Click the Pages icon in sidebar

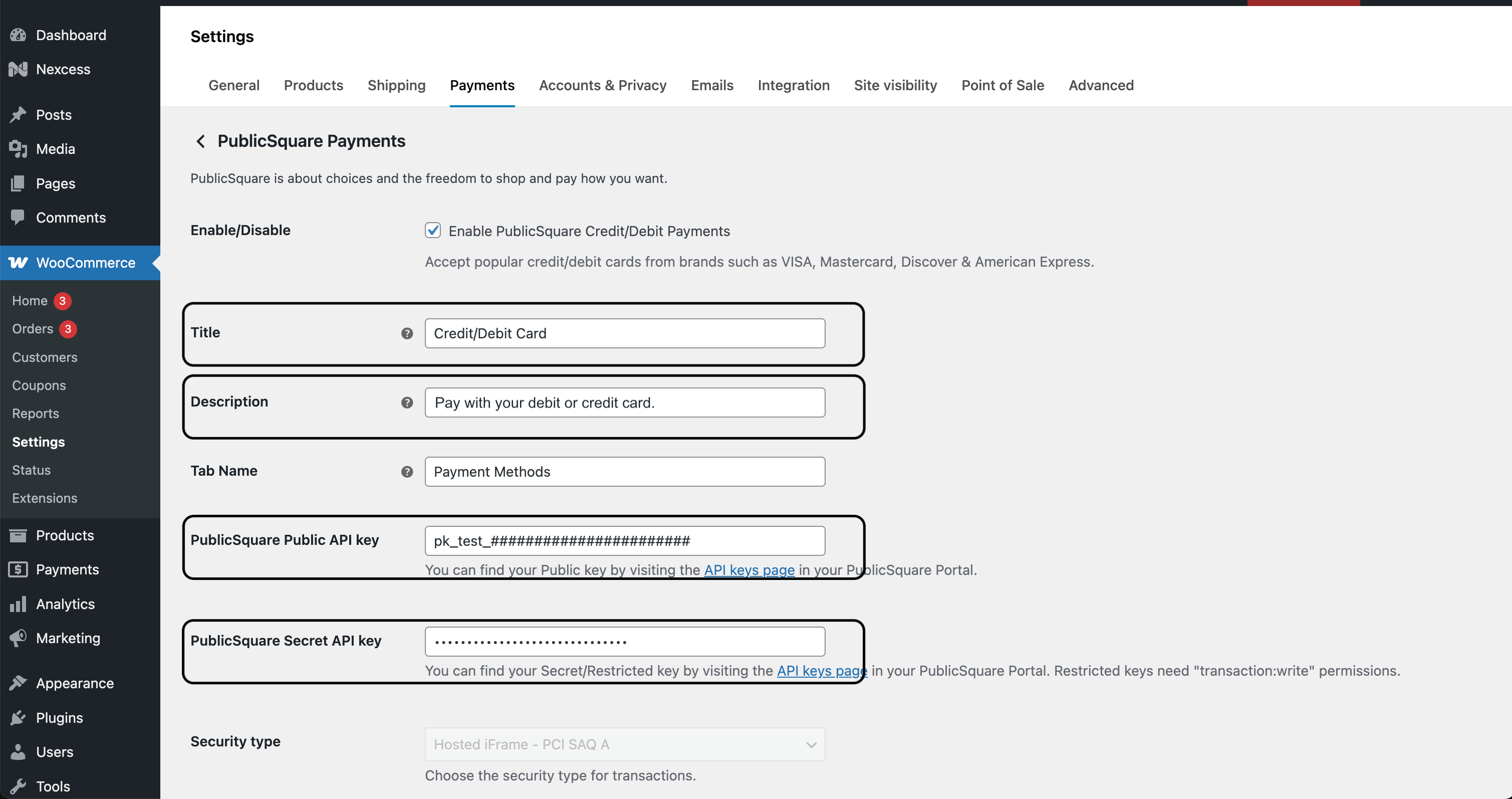point(18,183)
